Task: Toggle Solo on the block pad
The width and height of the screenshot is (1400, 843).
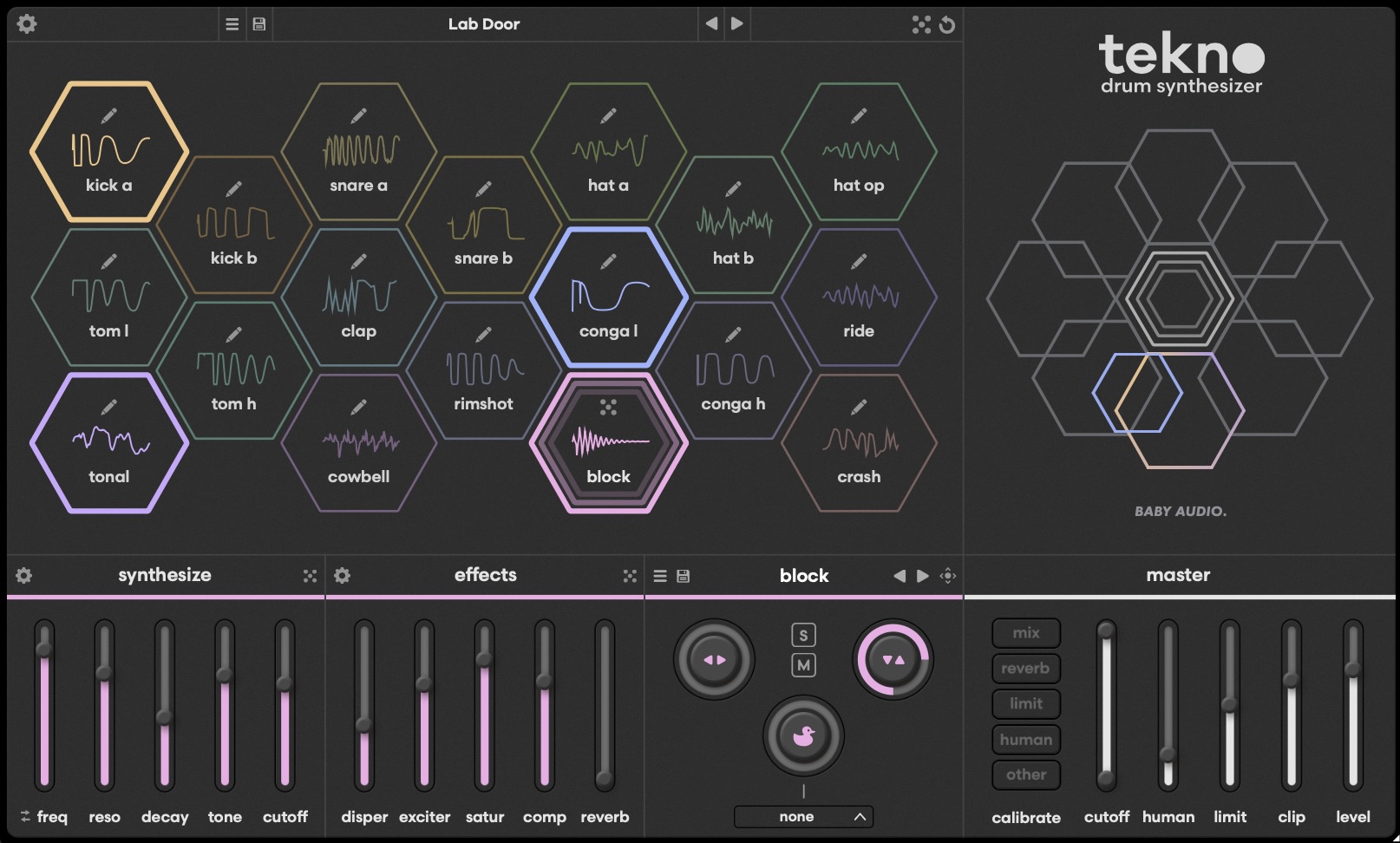Action: [x=802, y=634]
